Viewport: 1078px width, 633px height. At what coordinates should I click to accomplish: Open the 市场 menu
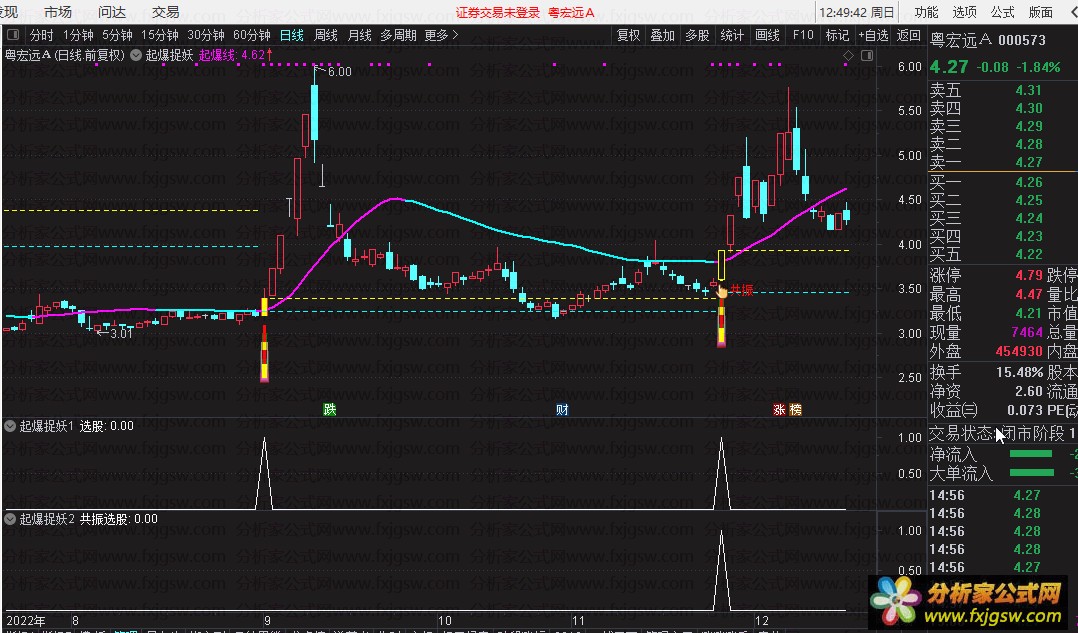(58, 12)
